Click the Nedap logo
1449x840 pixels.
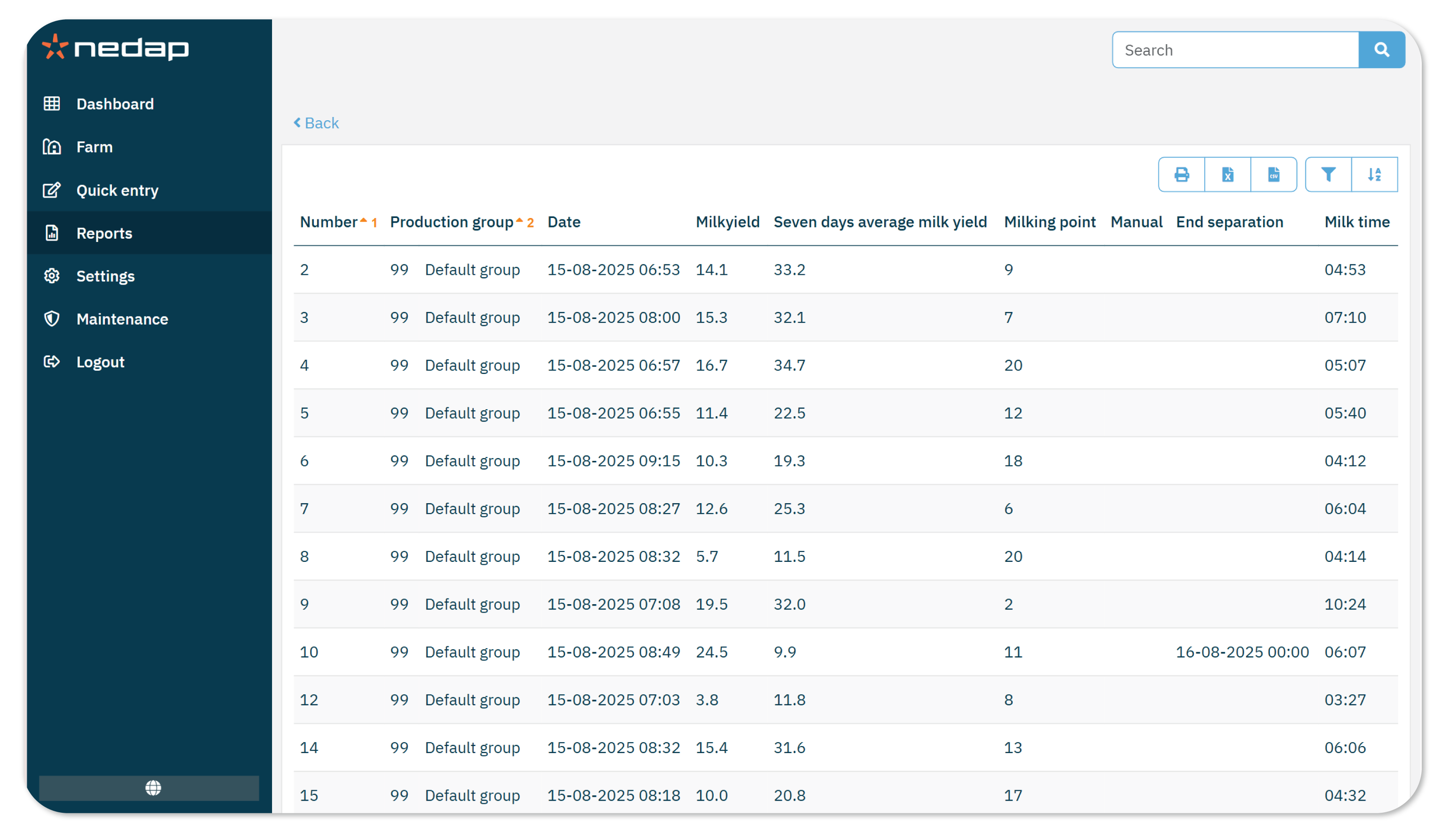(116, 47)
